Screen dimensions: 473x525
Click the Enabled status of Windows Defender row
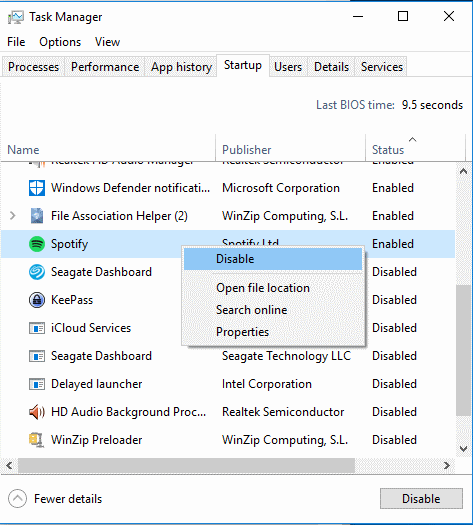pyautogui.click(x=393, y=188)
